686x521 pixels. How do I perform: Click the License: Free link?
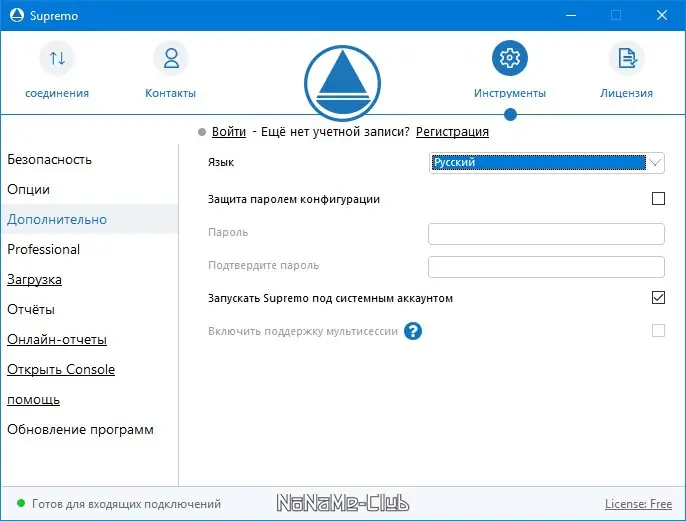pyautogui.click(x=638, y=504)
